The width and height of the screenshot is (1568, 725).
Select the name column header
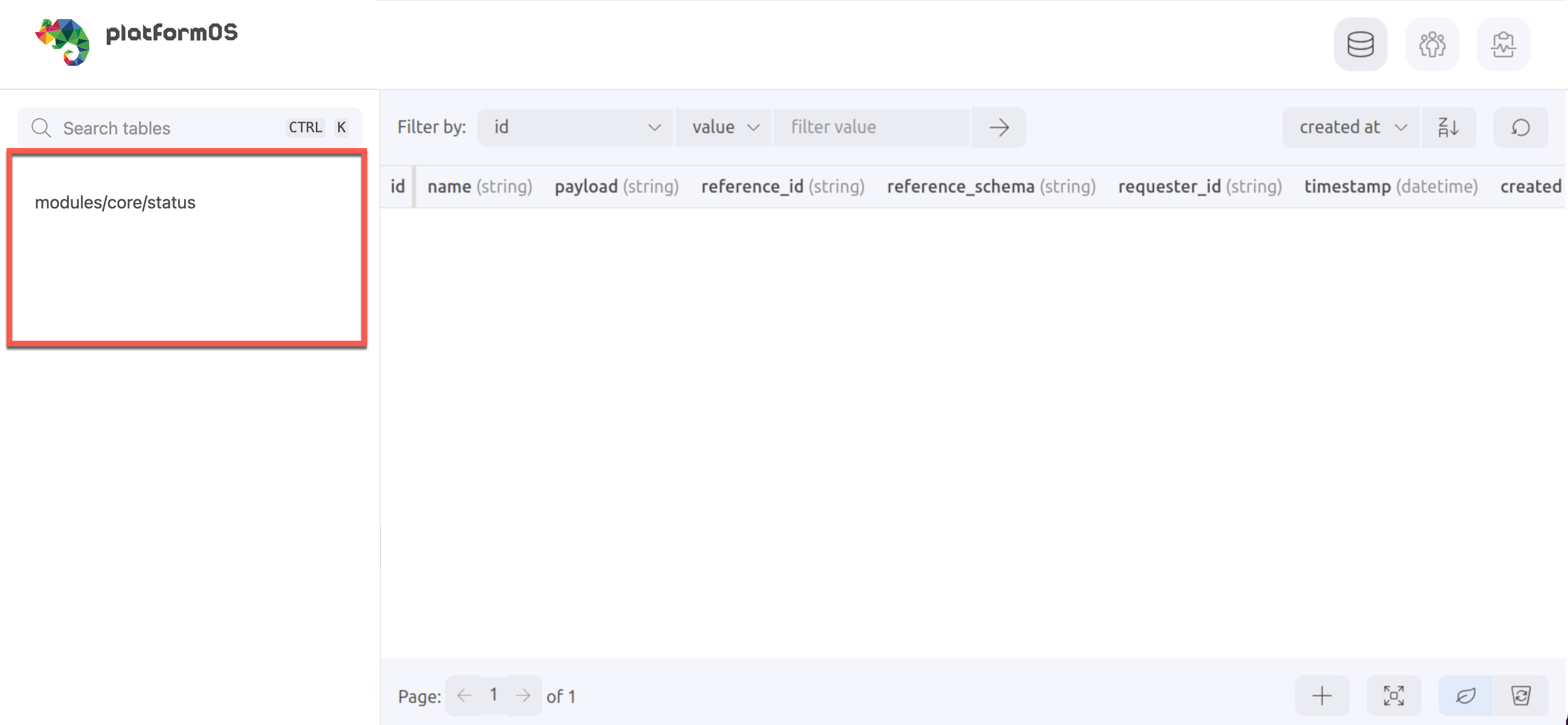[479, 186]
